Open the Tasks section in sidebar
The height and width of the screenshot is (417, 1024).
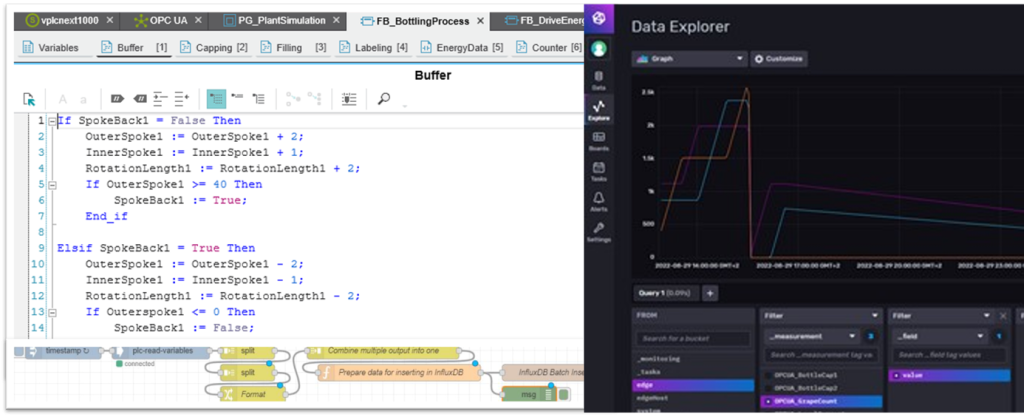click(x=598, y=172)
